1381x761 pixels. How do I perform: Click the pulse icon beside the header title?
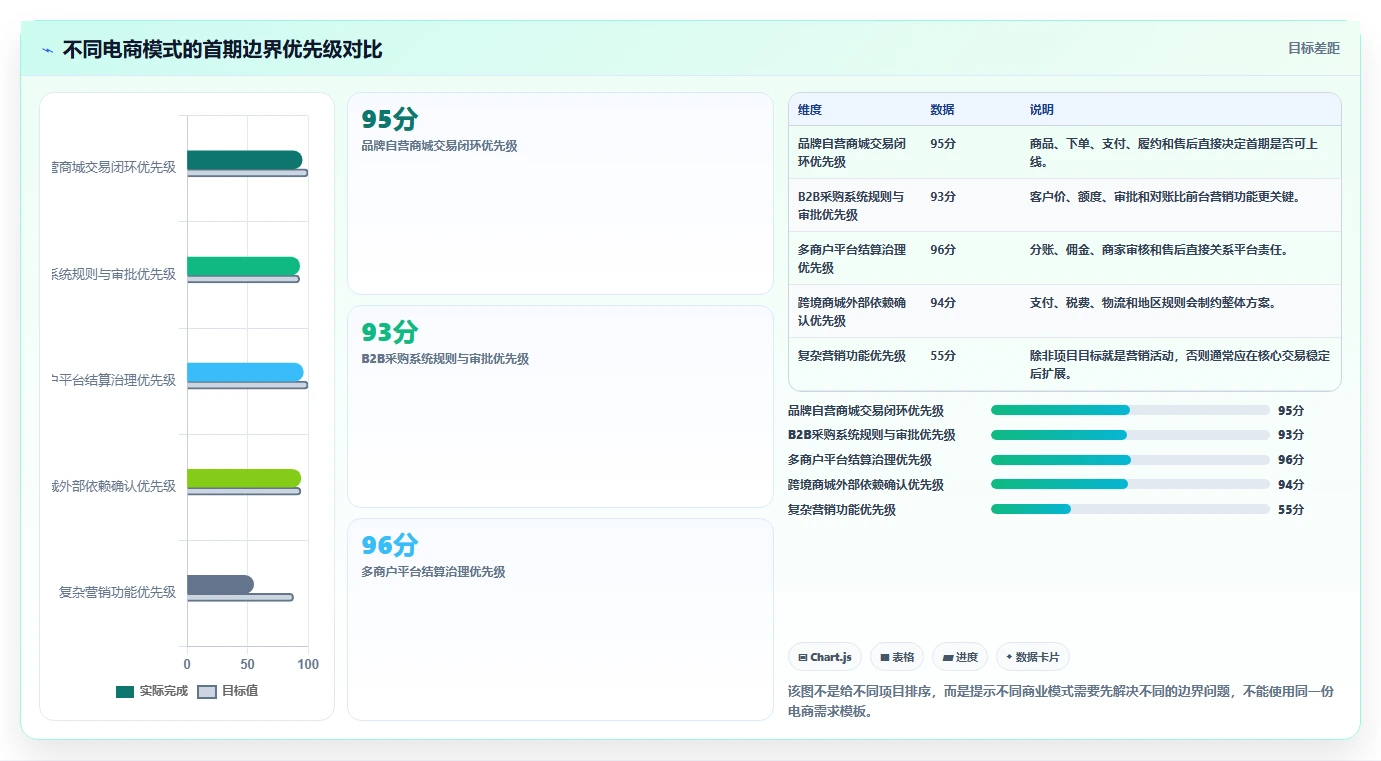click(x=47, y=50)
